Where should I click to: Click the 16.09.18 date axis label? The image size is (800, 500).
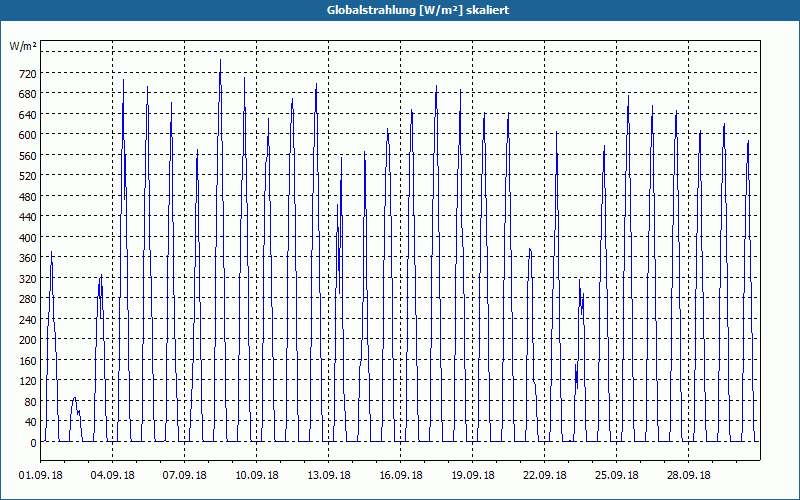[x=401, y=475]
